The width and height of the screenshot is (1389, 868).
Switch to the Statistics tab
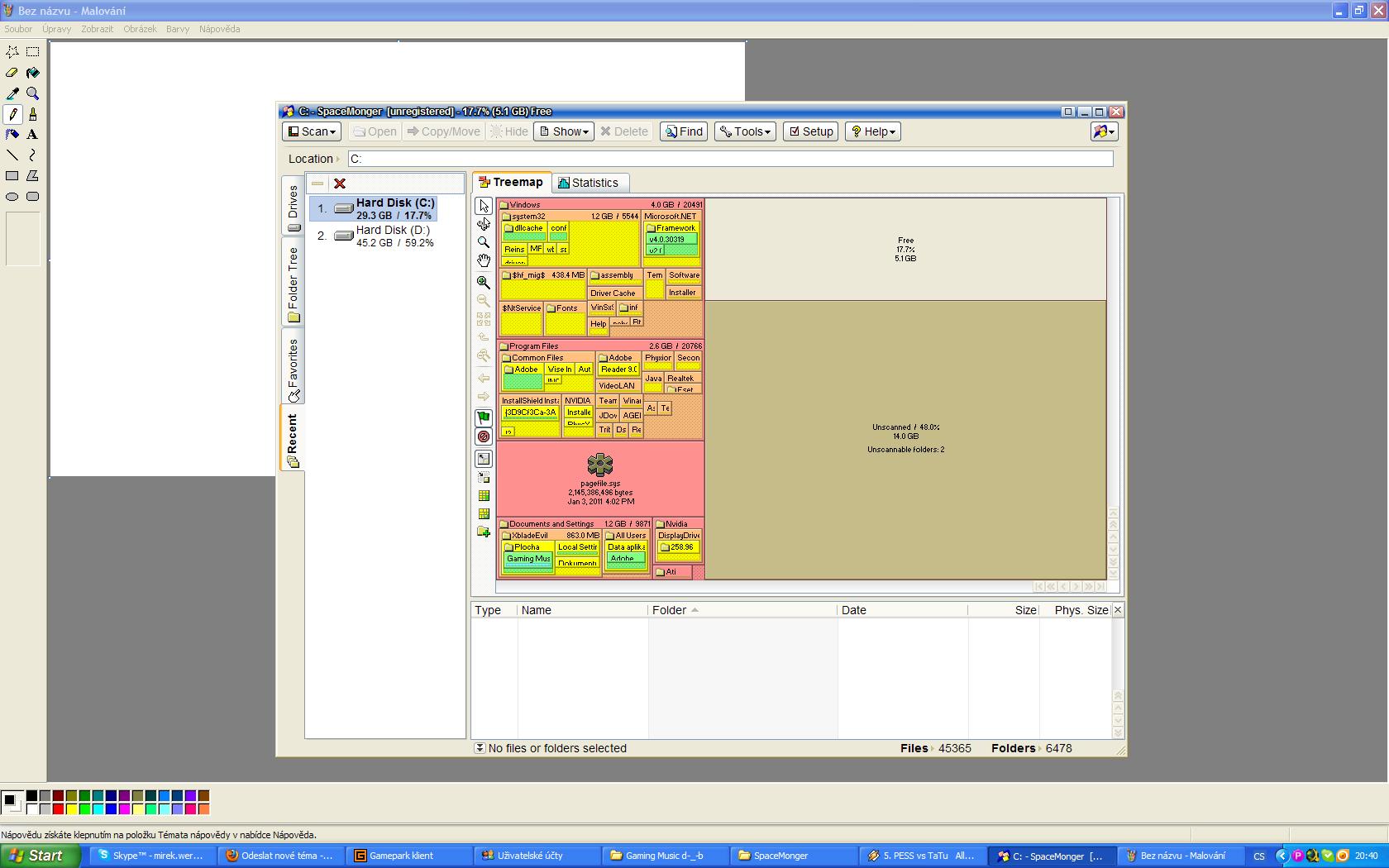[589, 183]
